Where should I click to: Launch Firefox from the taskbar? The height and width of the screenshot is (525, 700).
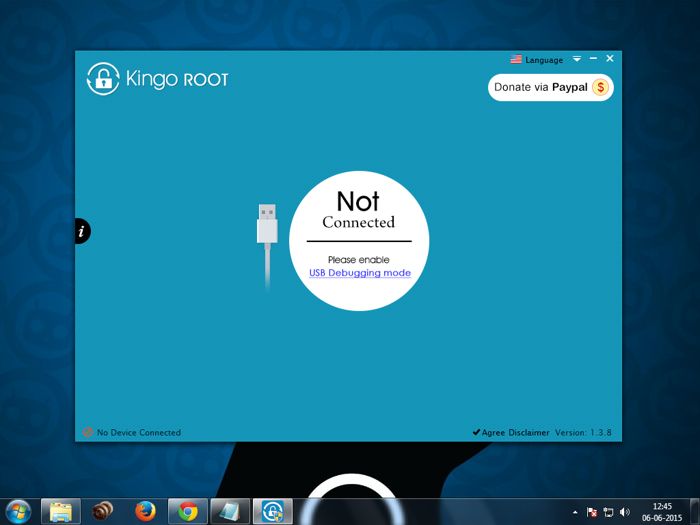[145, 512]
